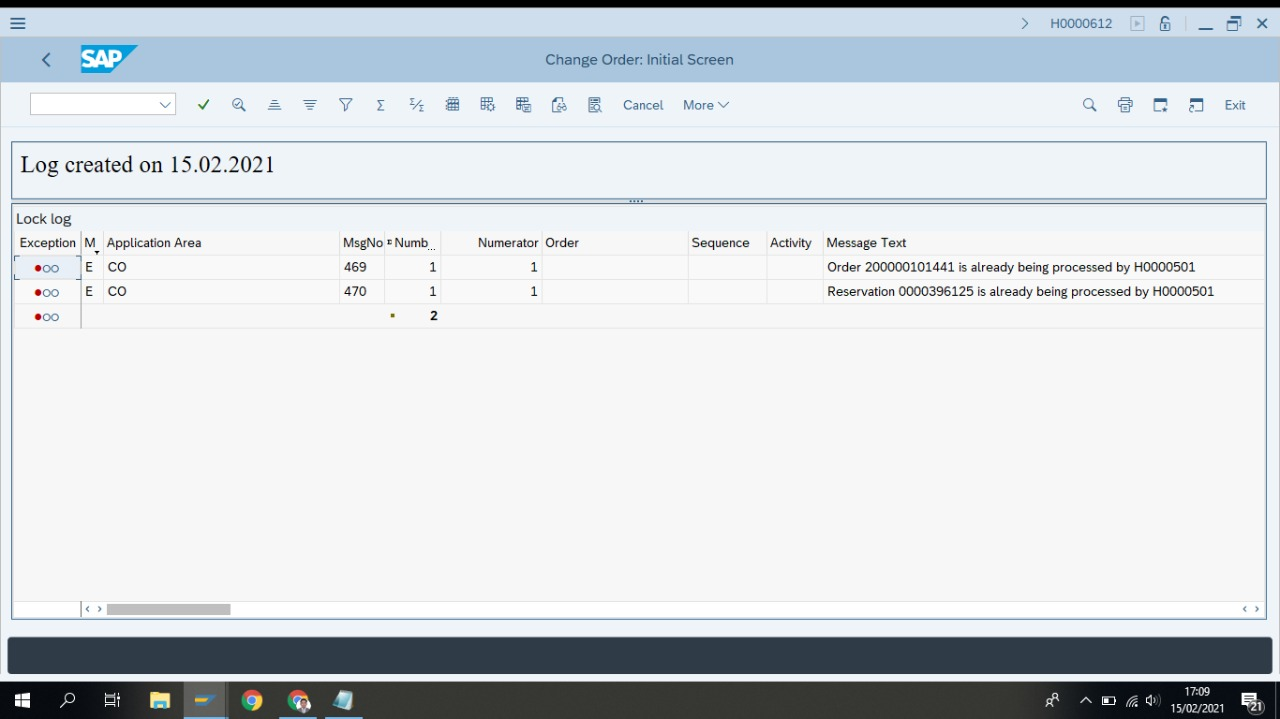Click the Message Text column header
The image size is (1280, 719).
tap(866, 243)
